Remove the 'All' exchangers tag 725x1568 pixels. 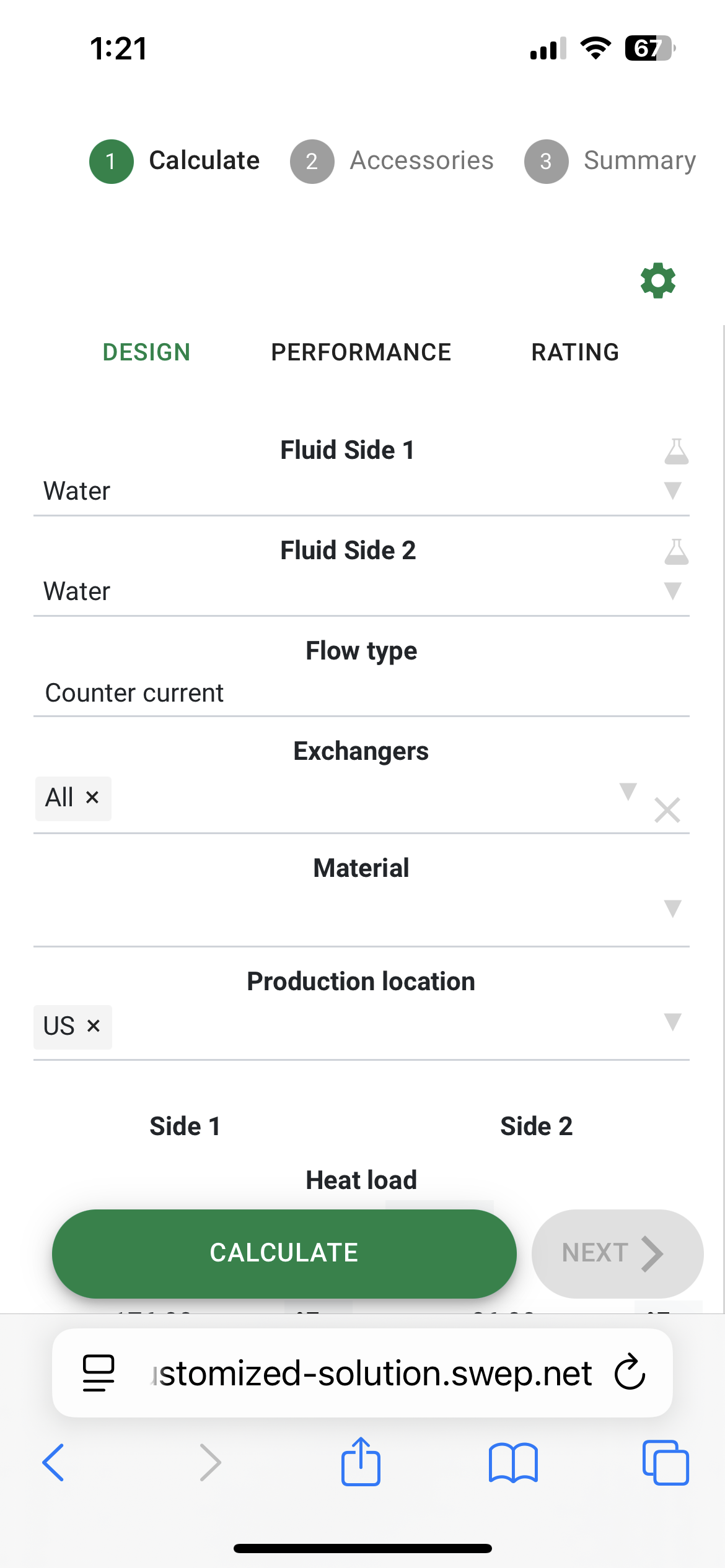92,798
